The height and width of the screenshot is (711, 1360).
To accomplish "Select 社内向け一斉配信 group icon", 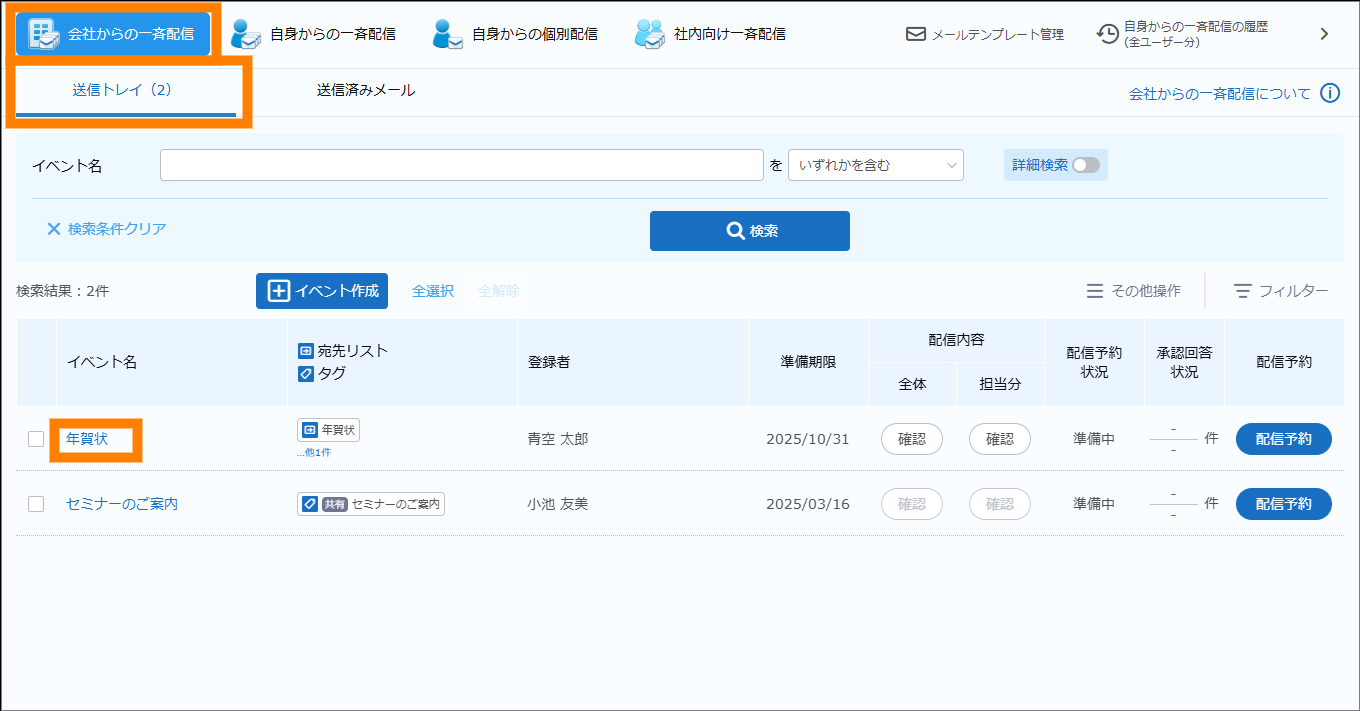I will pos(650,34).
